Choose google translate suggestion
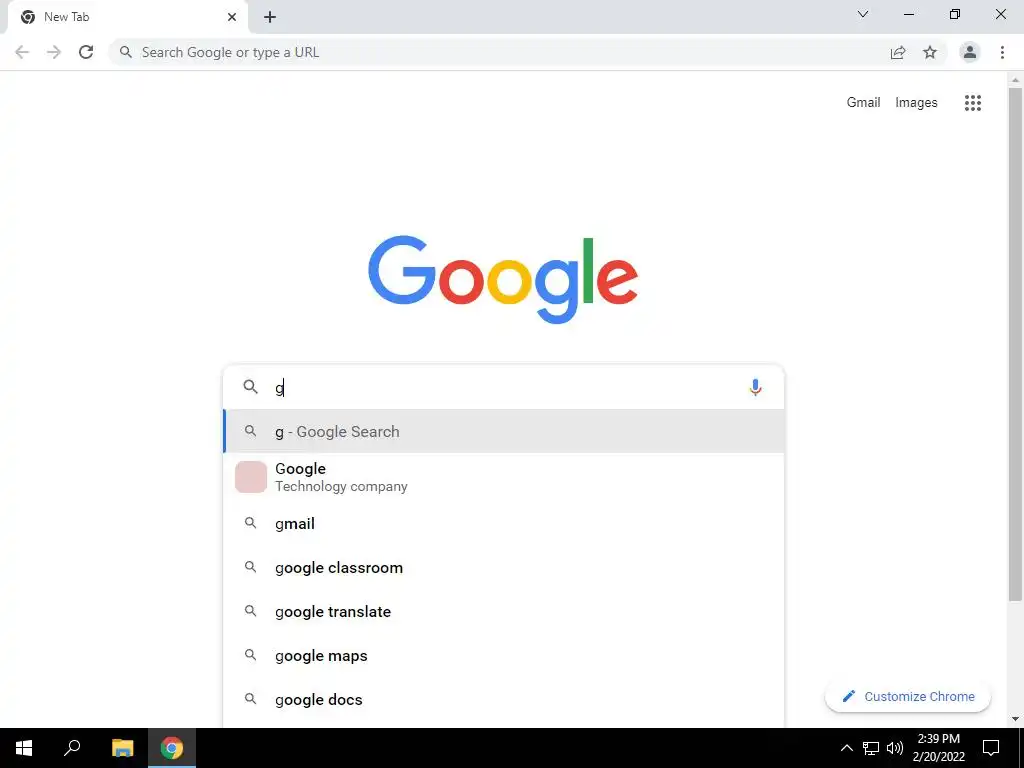This screenshot has height=768, width=1024. click(x=504, y=612)
